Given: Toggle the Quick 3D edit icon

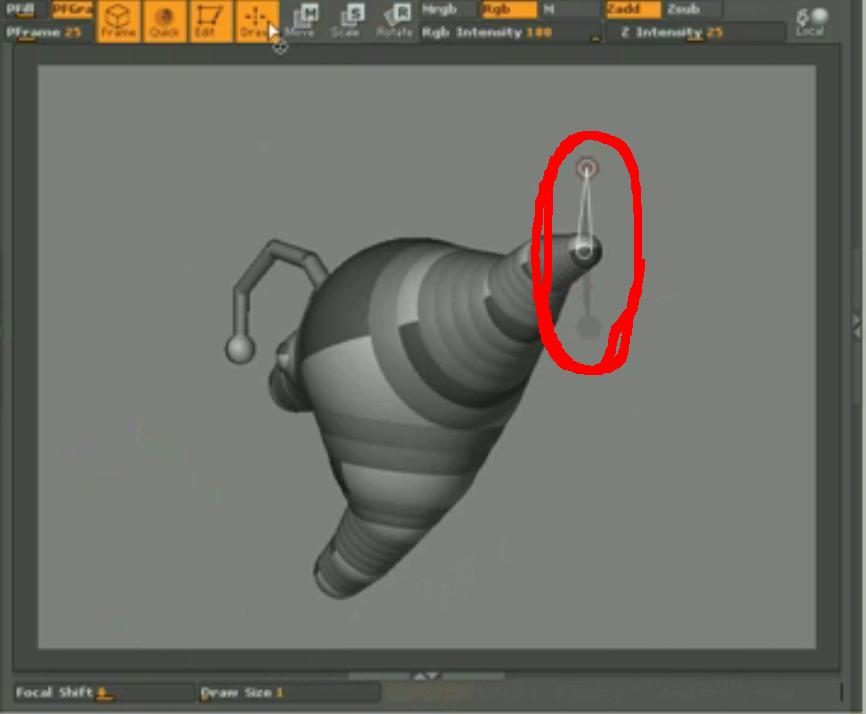Looking at the screenshot, I should pos(163,21).
